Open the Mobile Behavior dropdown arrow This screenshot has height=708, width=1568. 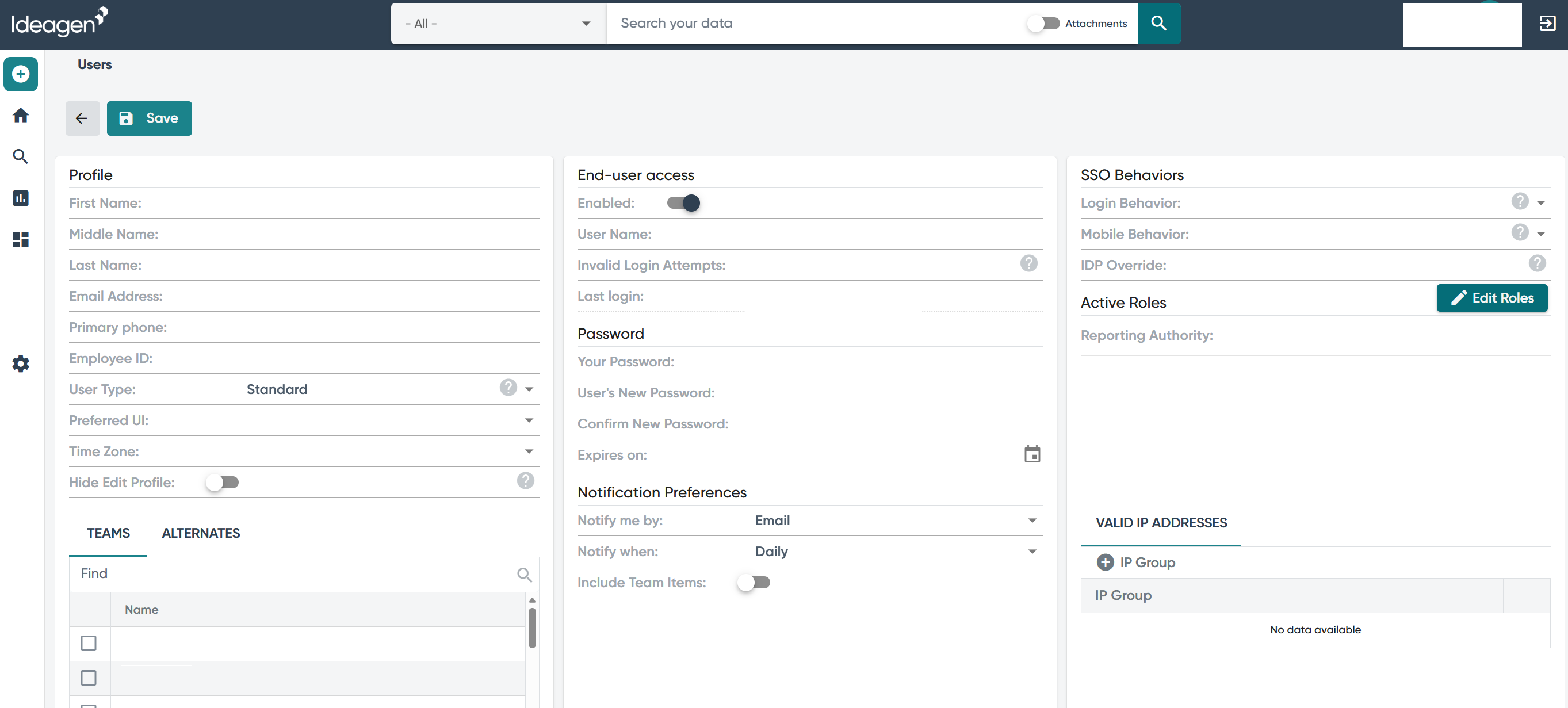(1540, 234)
